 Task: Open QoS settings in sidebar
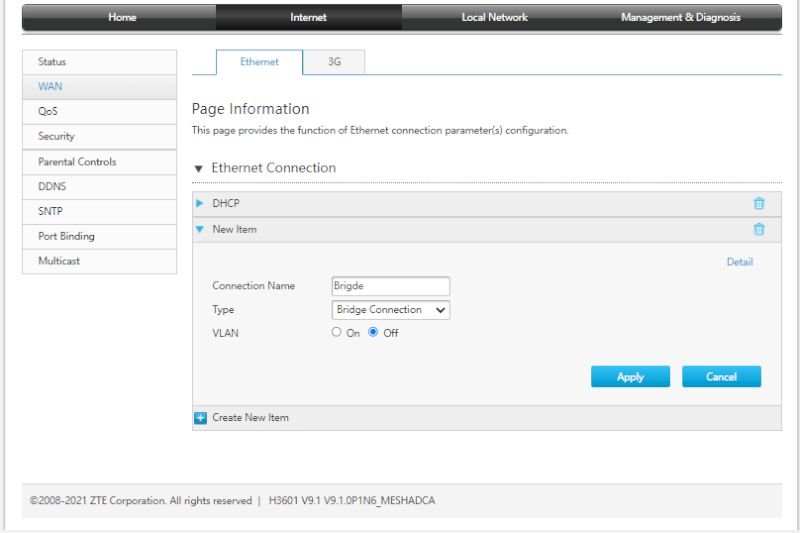coord(99,112)
